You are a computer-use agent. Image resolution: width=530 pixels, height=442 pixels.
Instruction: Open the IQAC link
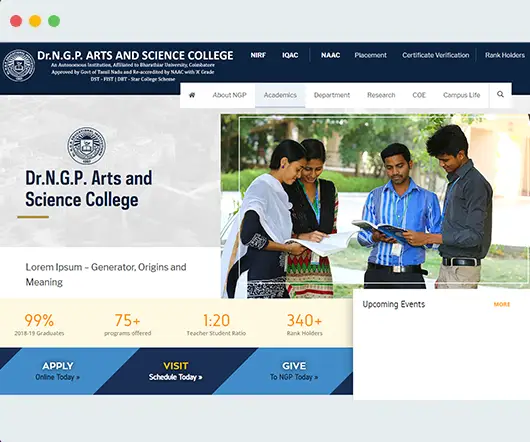pyautogui.click(x=290, y=55)
